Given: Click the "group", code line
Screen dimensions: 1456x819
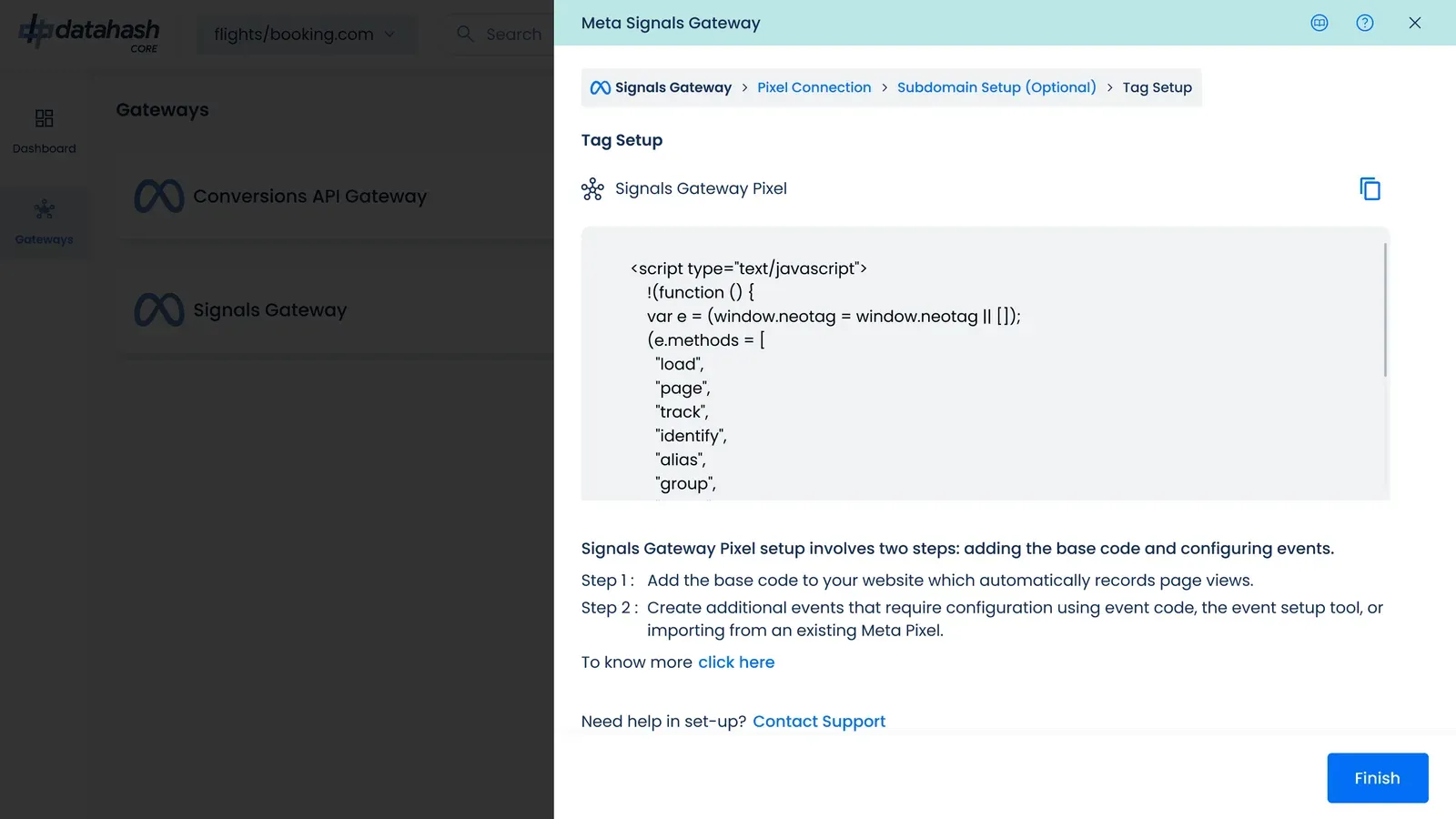Looking at the screenshot, I should coord(685,484).
